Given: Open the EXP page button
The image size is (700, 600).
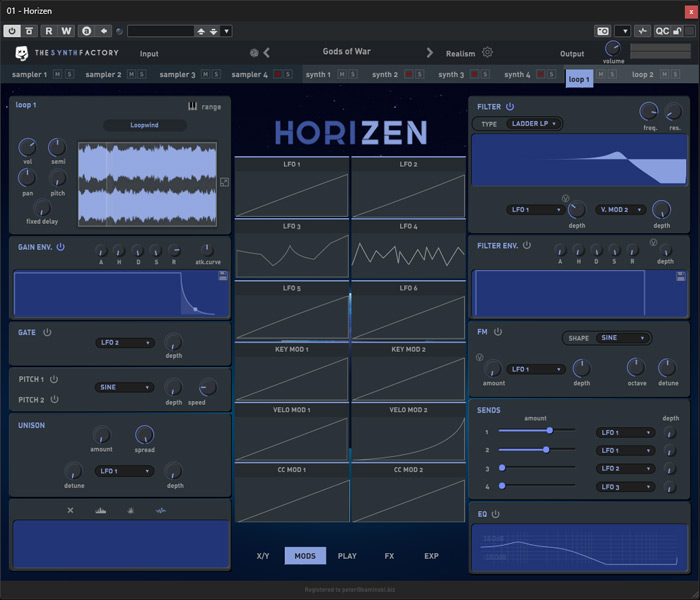Looking at the screenshot, I should click(x=431, y=556).
